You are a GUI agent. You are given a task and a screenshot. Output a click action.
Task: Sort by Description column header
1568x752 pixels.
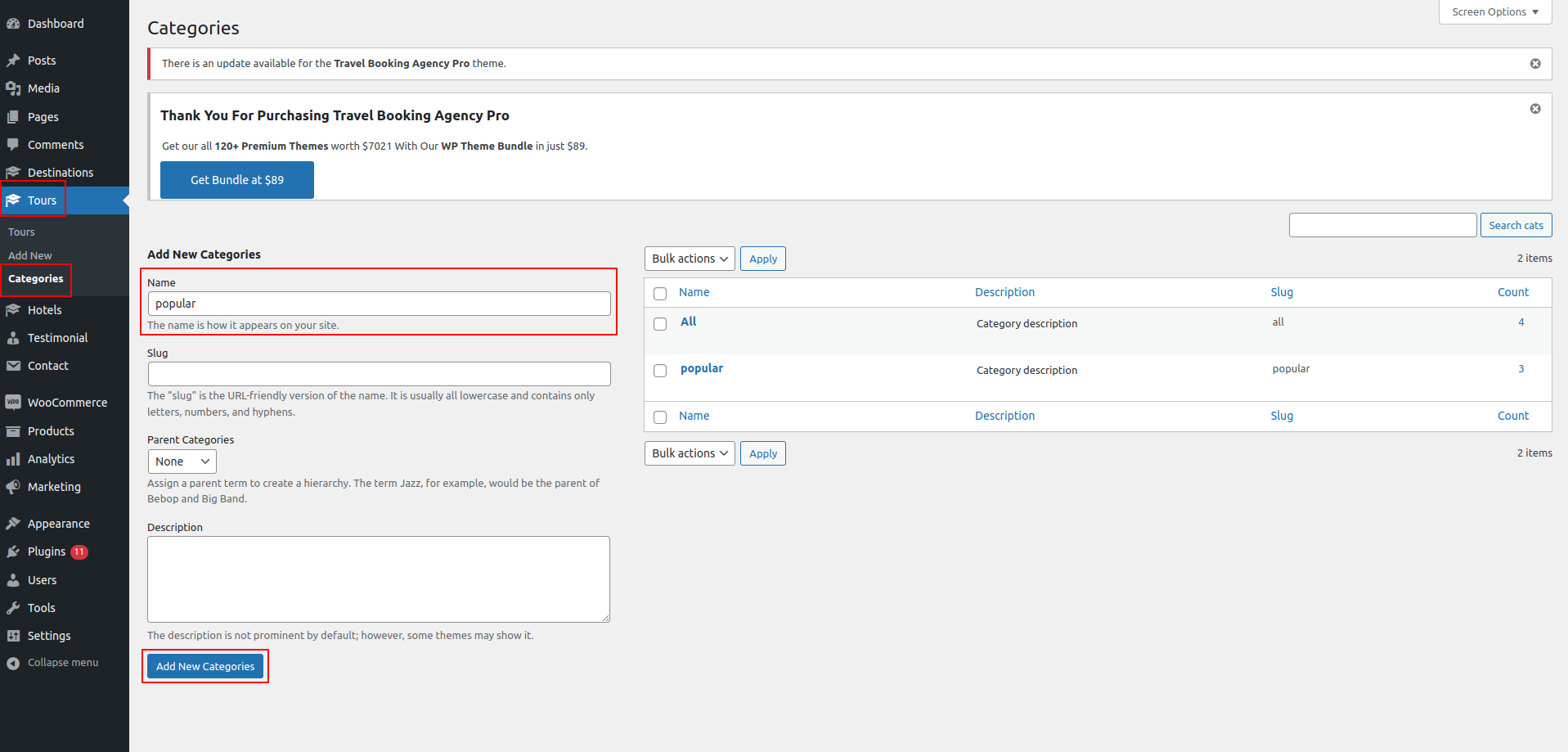pos(1004,292)
